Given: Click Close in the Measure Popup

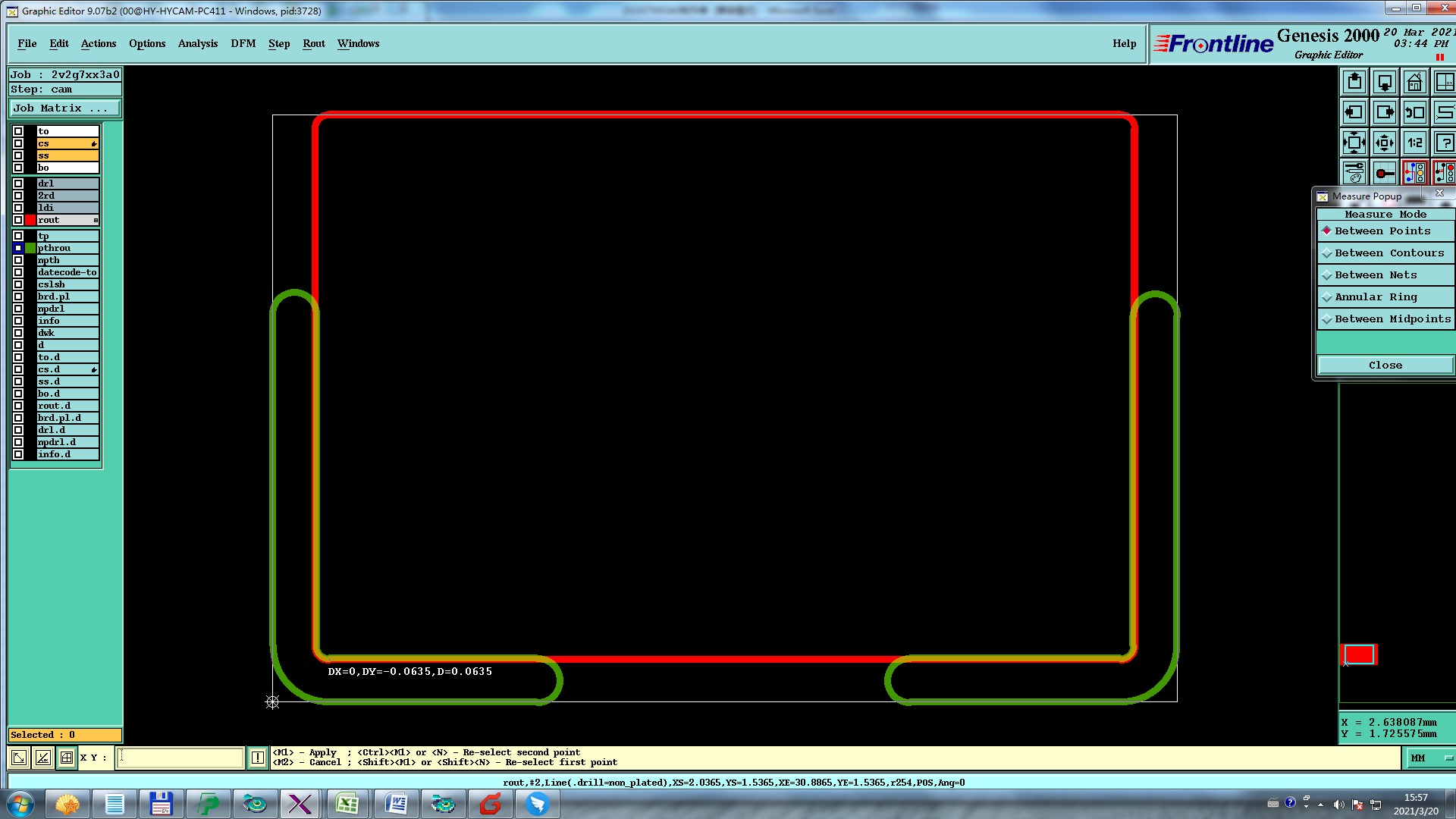Looking at the screenshot, I should (x=1385, y=366).
